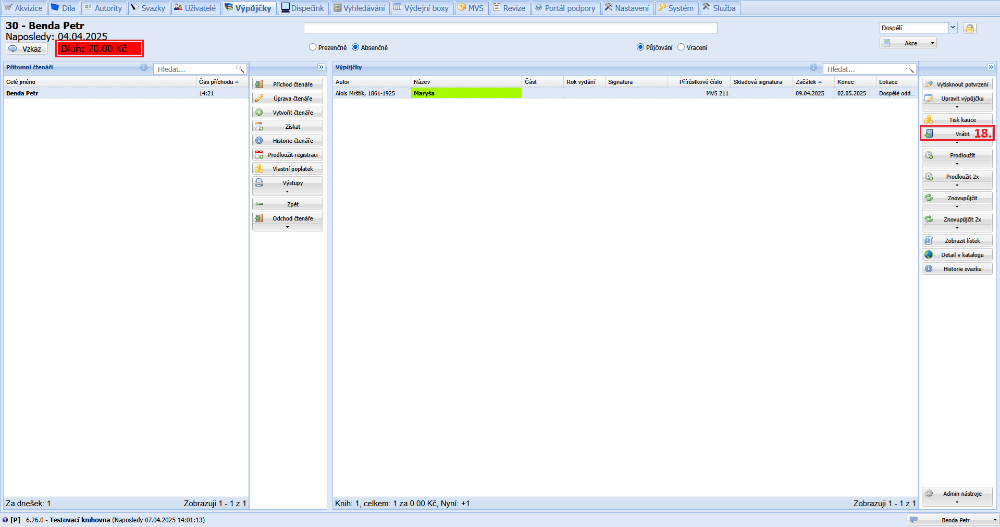Choose the Absenčně radio option
Image resolution: width=1000 pixels, height=527 pixels.
[x=354, y=47]
